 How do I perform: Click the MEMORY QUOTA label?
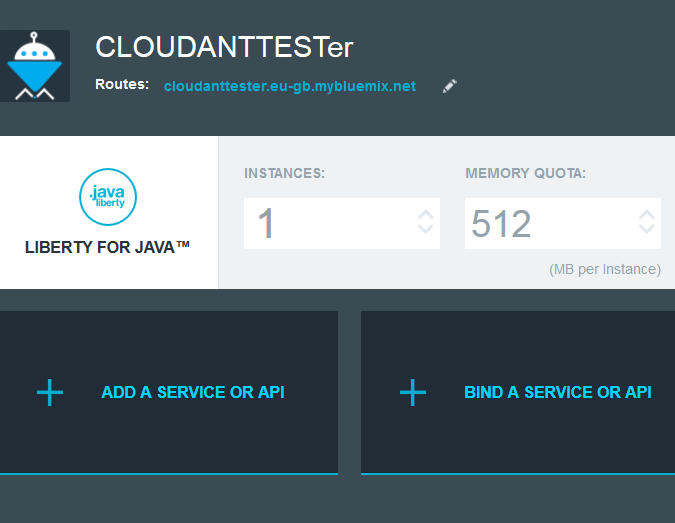(525, 173)
